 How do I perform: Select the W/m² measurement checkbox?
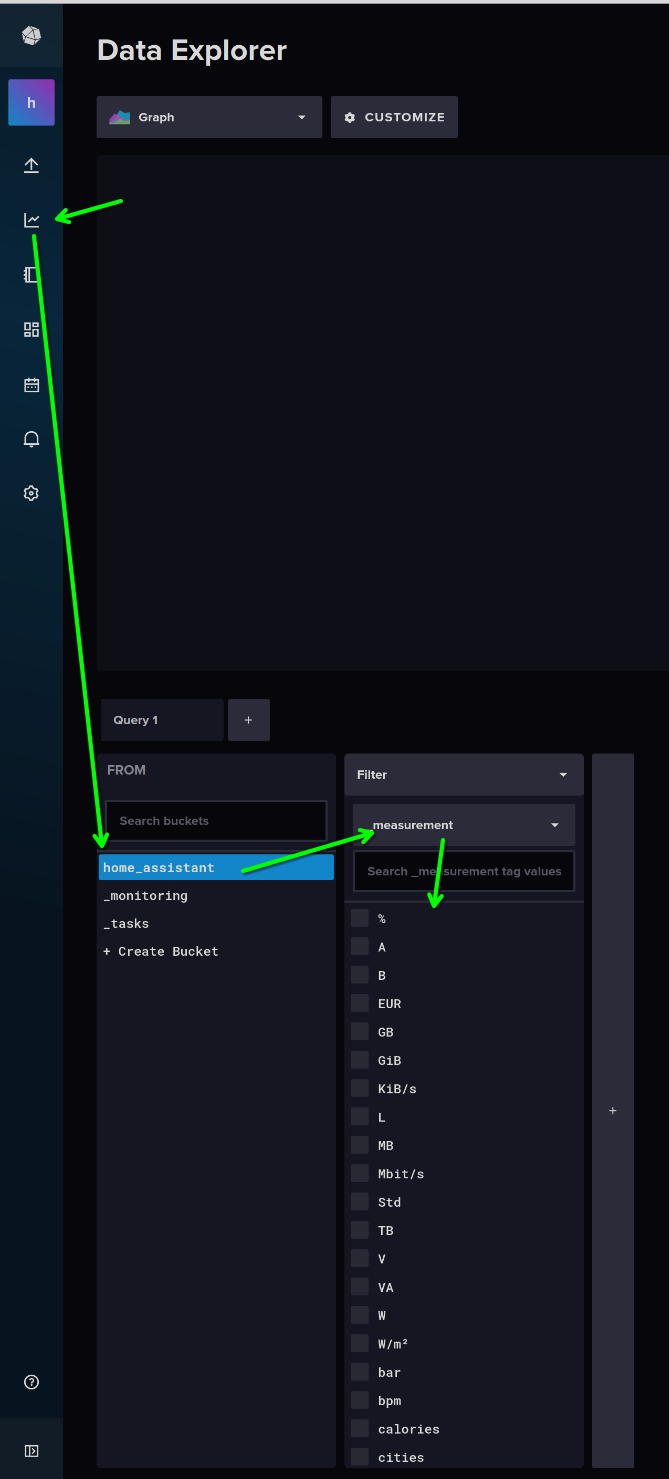(360, 1344)
